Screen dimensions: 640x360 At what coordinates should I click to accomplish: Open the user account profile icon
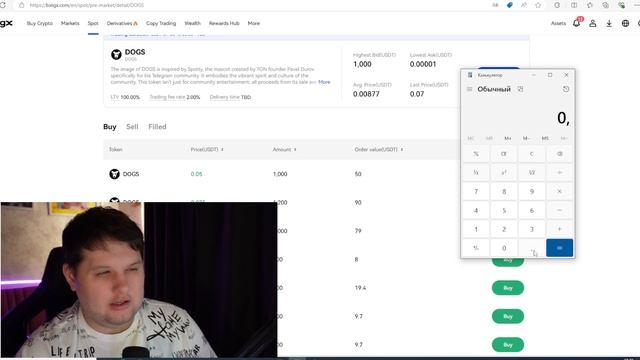[593, 23]
